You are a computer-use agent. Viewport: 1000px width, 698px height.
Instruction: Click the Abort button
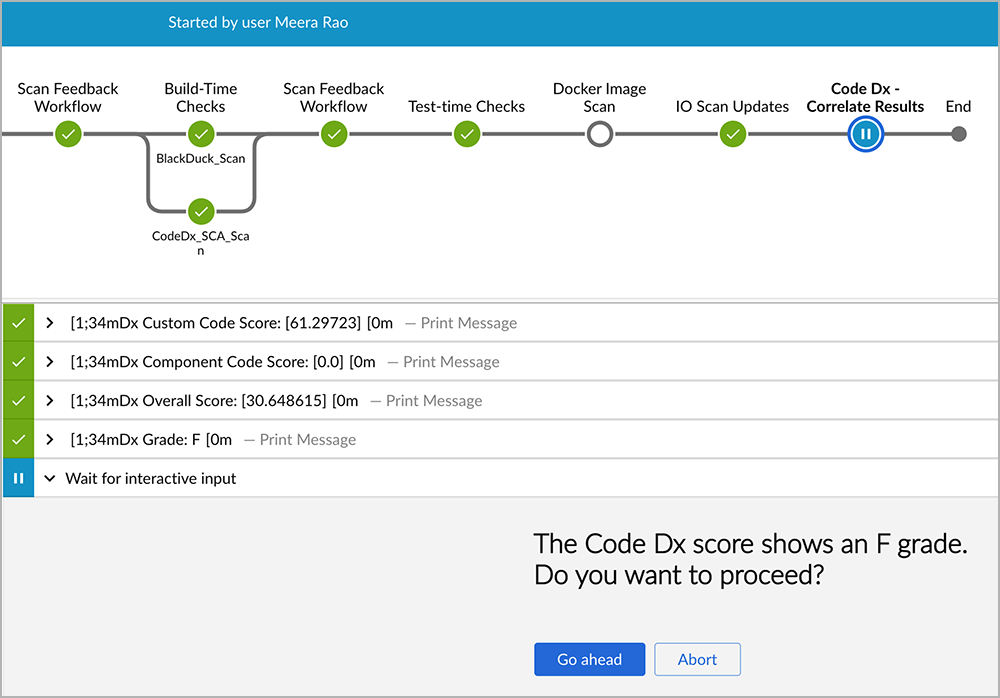coord(697,659)
